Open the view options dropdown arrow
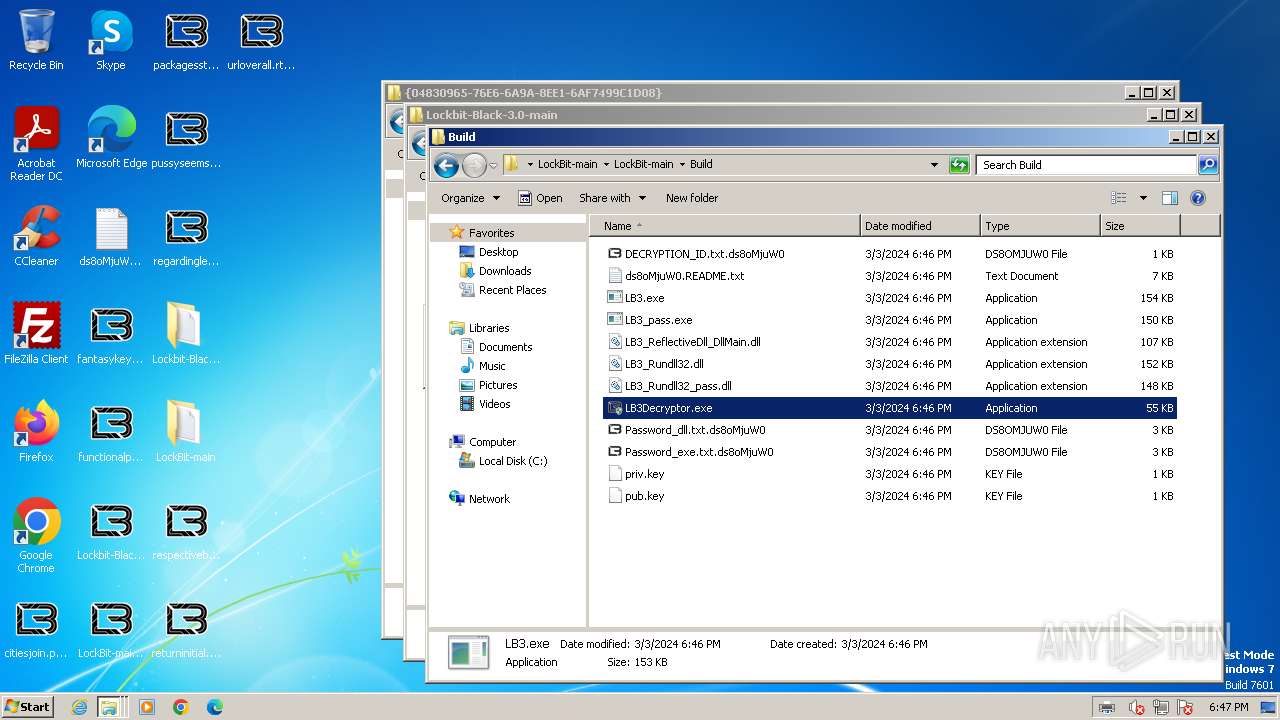The height and width of the screenshot is (720, 1280). click(x=1143, y=198)
